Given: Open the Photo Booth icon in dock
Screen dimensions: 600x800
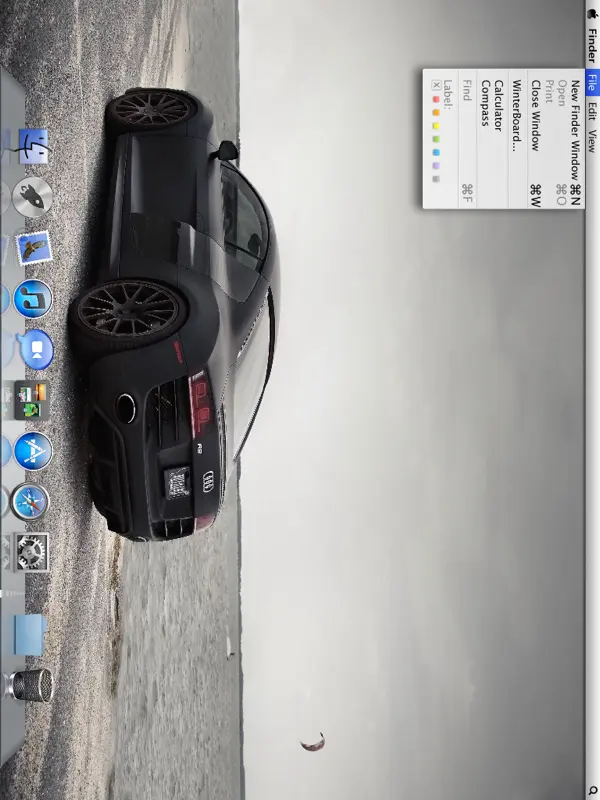Looking at the screenshot, I should pos(33,348).
